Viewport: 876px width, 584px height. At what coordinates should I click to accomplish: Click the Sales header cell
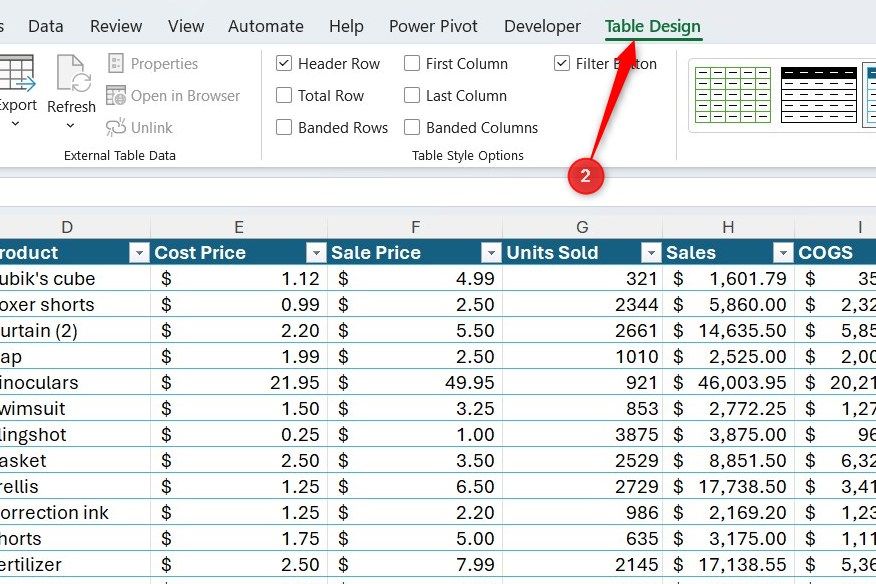[x=728, y=253]
